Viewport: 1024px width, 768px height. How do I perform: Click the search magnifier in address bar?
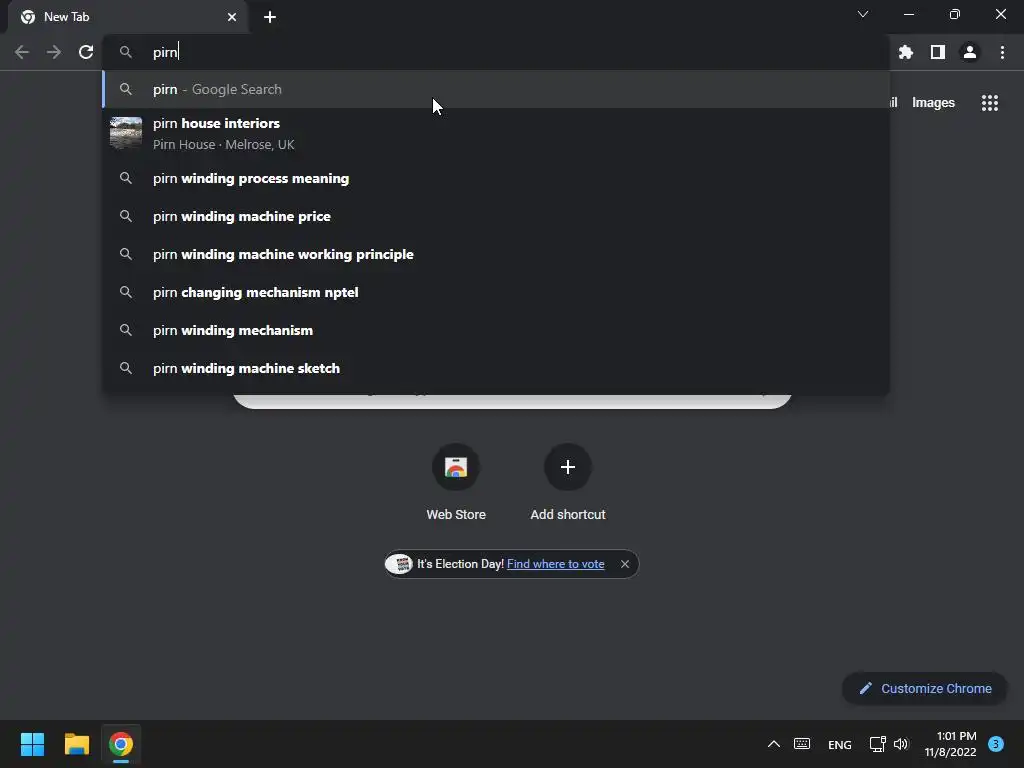(126, 52)
